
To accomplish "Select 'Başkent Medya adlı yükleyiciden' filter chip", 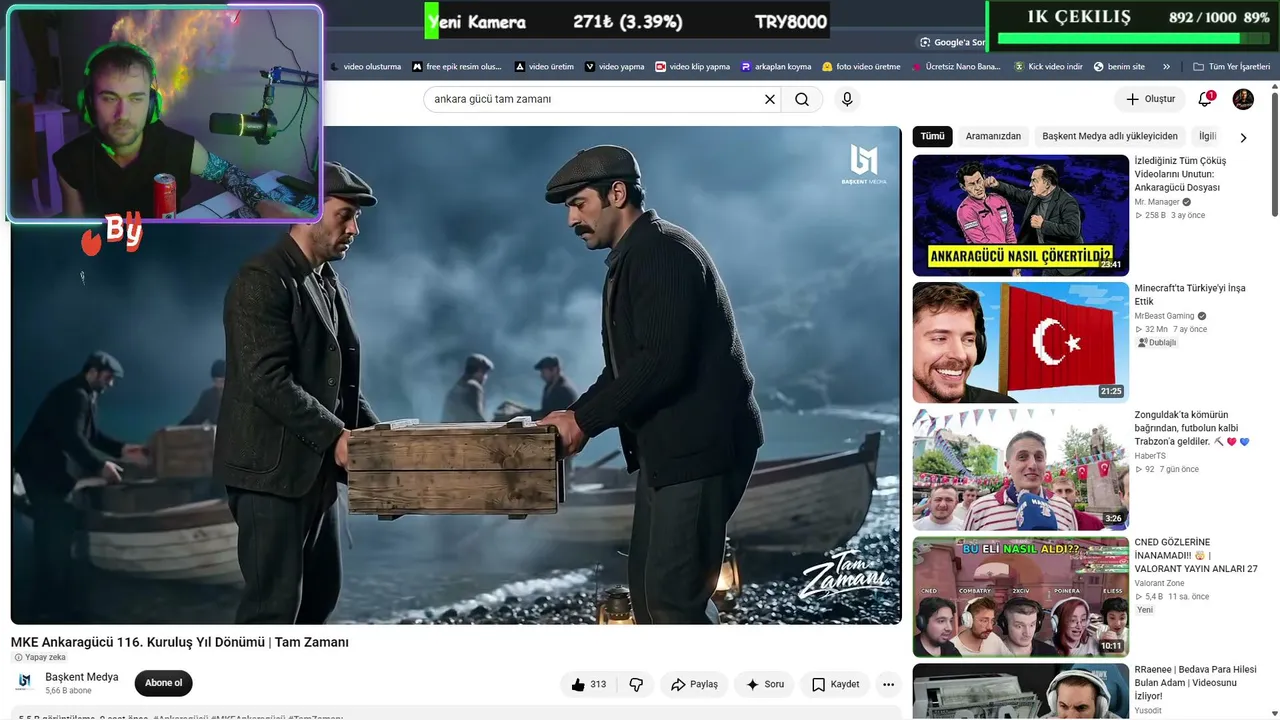I will click(x=1110, y=136).
